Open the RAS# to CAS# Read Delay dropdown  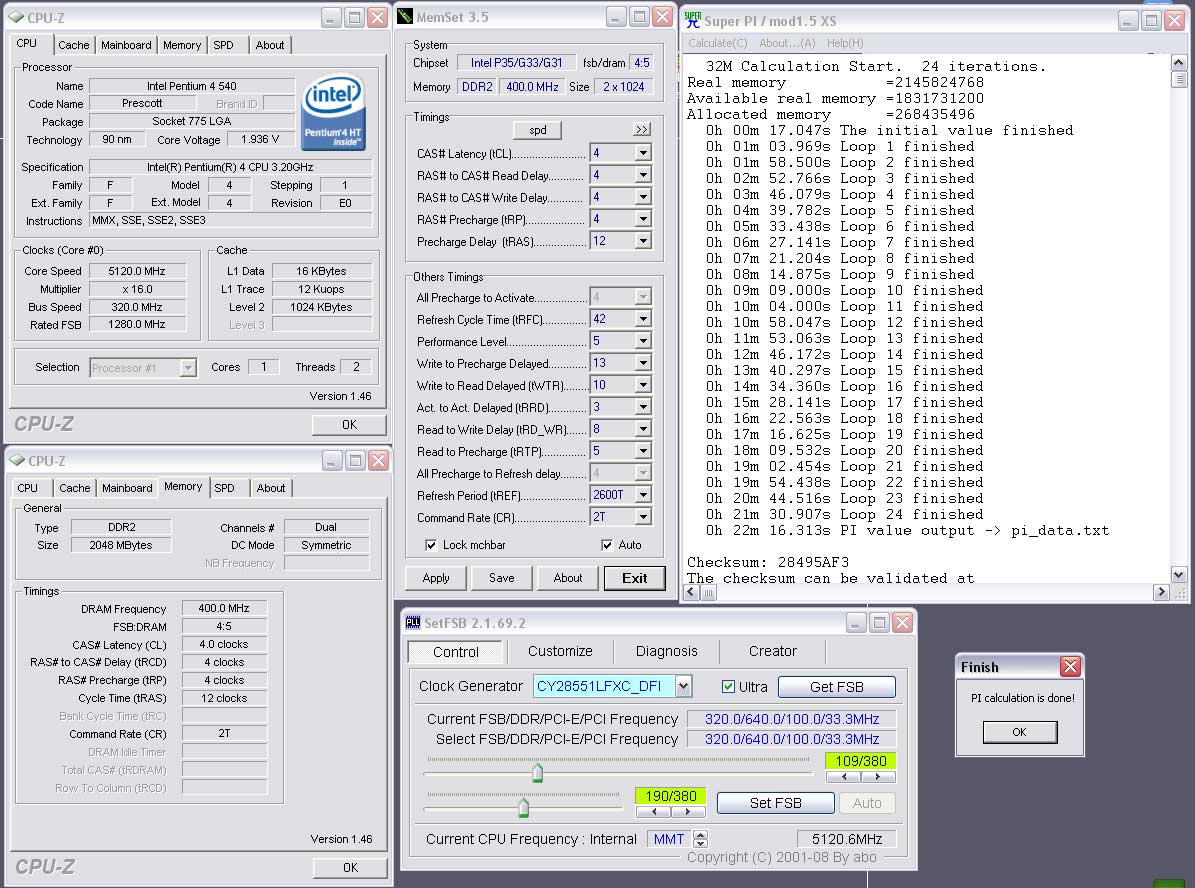[x=643, y=175]
